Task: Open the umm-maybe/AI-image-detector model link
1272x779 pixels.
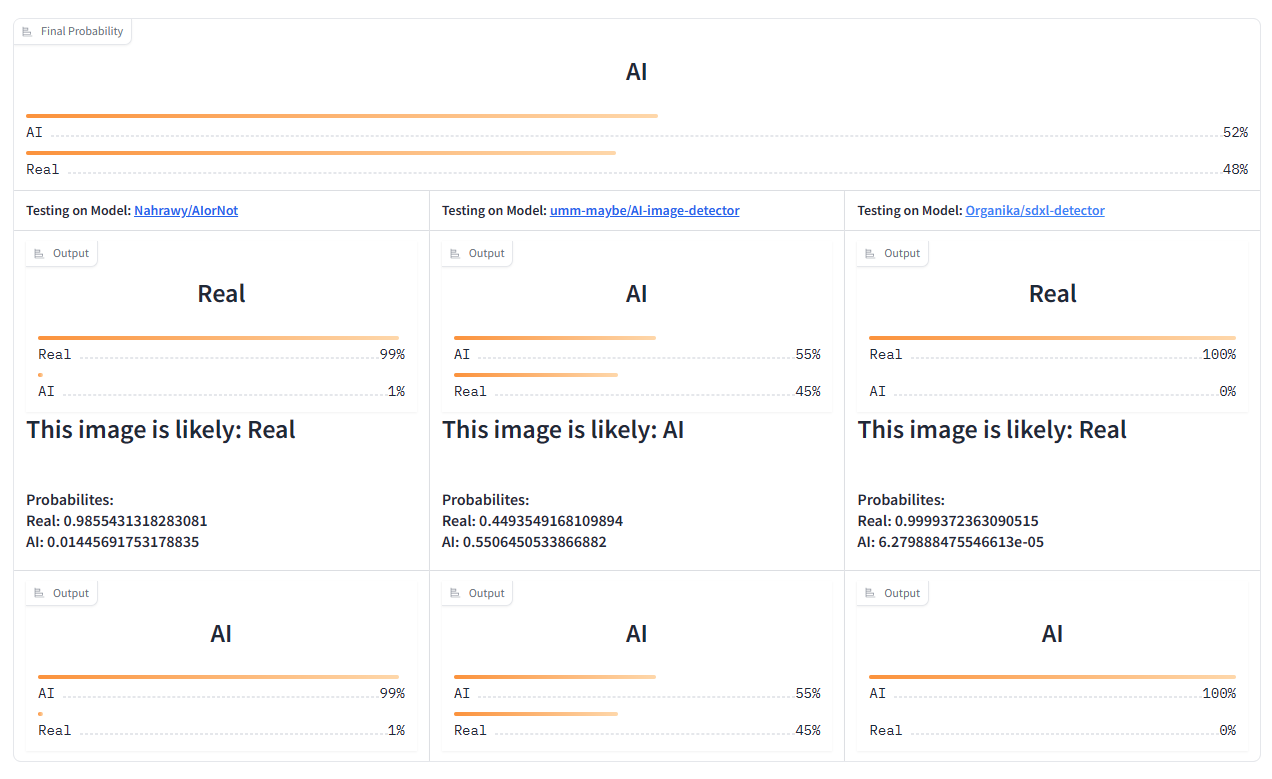Action: tap(644, 211)
